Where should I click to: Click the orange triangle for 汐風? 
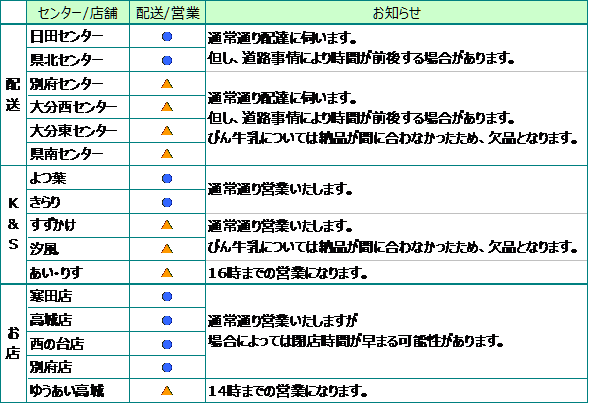[x=167, y=249]
